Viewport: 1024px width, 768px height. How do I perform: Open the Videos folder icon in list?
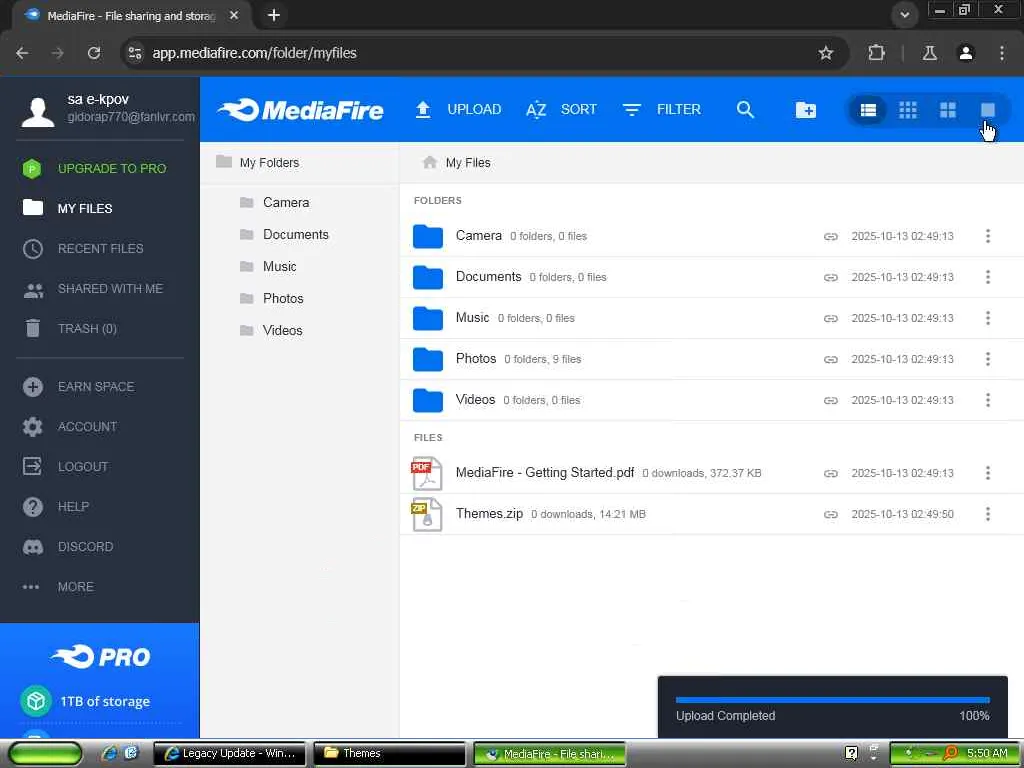[428, 400]
